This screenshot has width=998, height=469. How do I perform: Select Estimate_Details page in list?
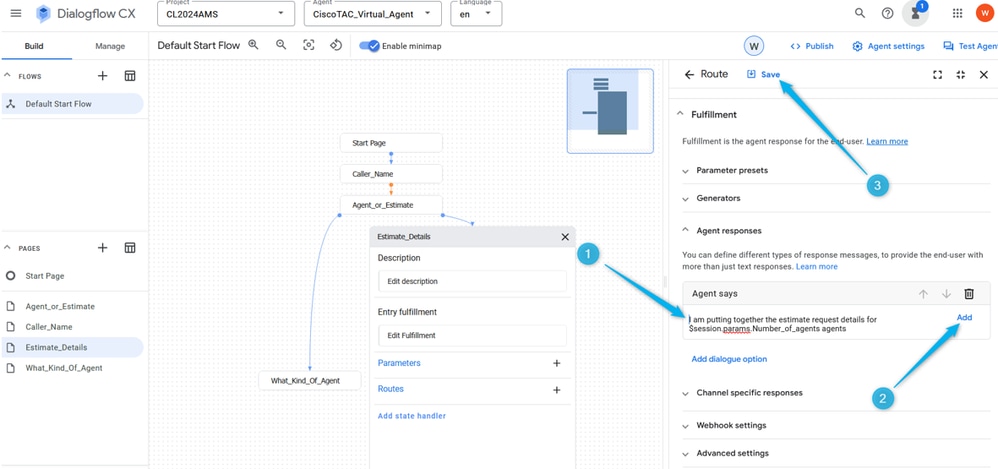[73, 347]
